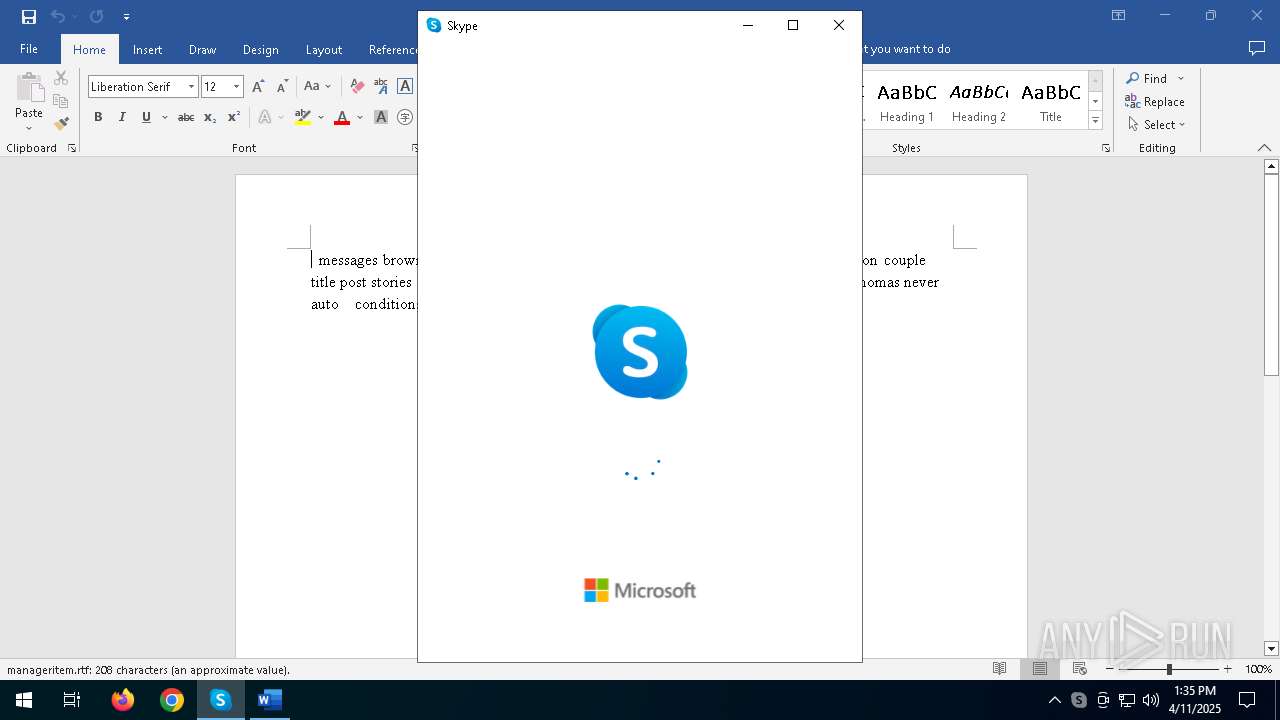The image size is (1280, 720).
Task: Click the Redo/Repeat icon in Word's title bar
Action: (x=96, y=16)
